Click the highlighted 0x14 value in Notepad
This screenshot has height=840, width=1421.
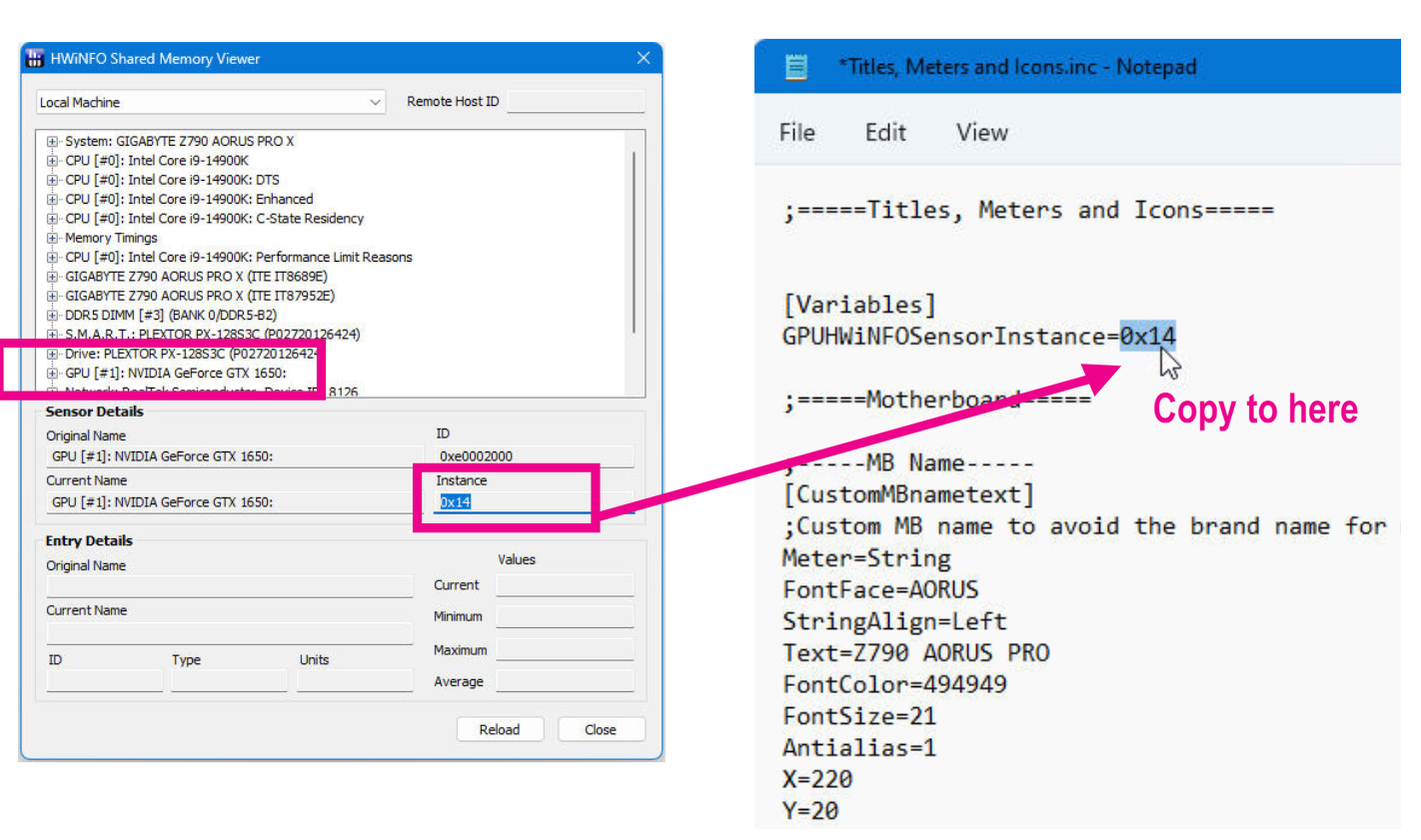[1147, 337]
